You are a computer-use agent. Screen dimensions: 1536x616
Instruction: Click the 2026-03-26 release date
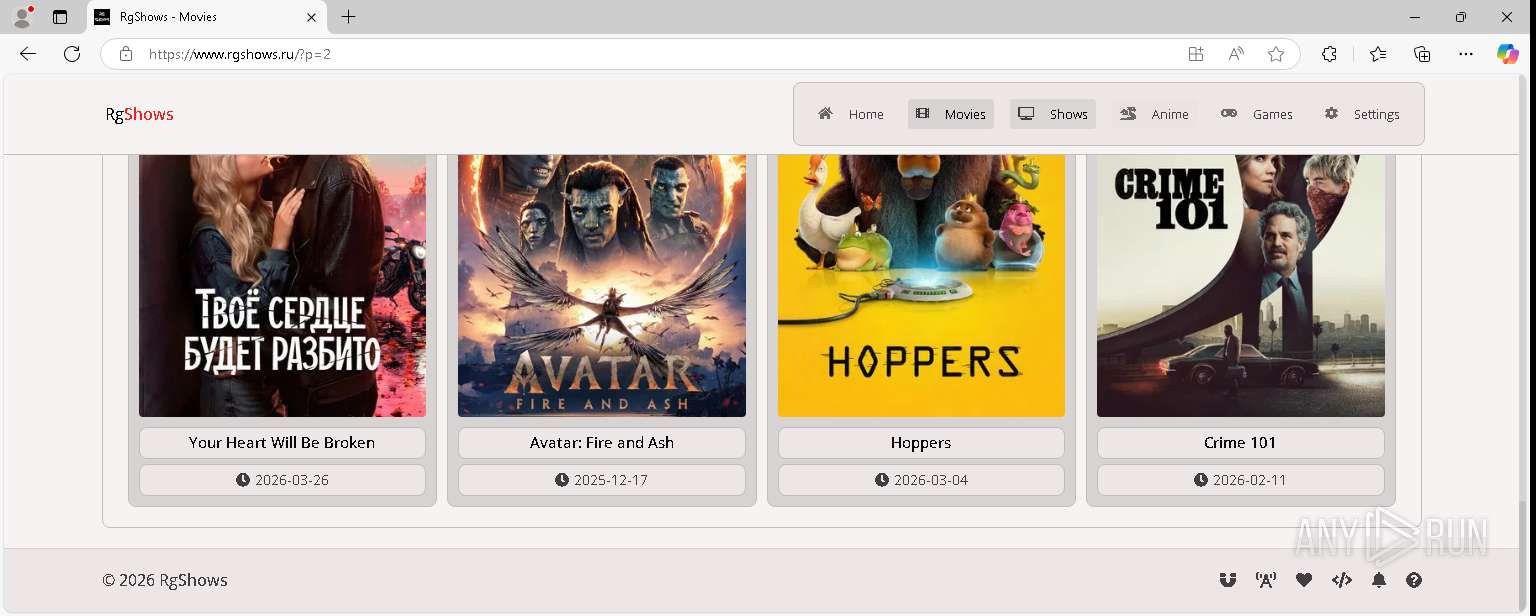pos(282,480)
